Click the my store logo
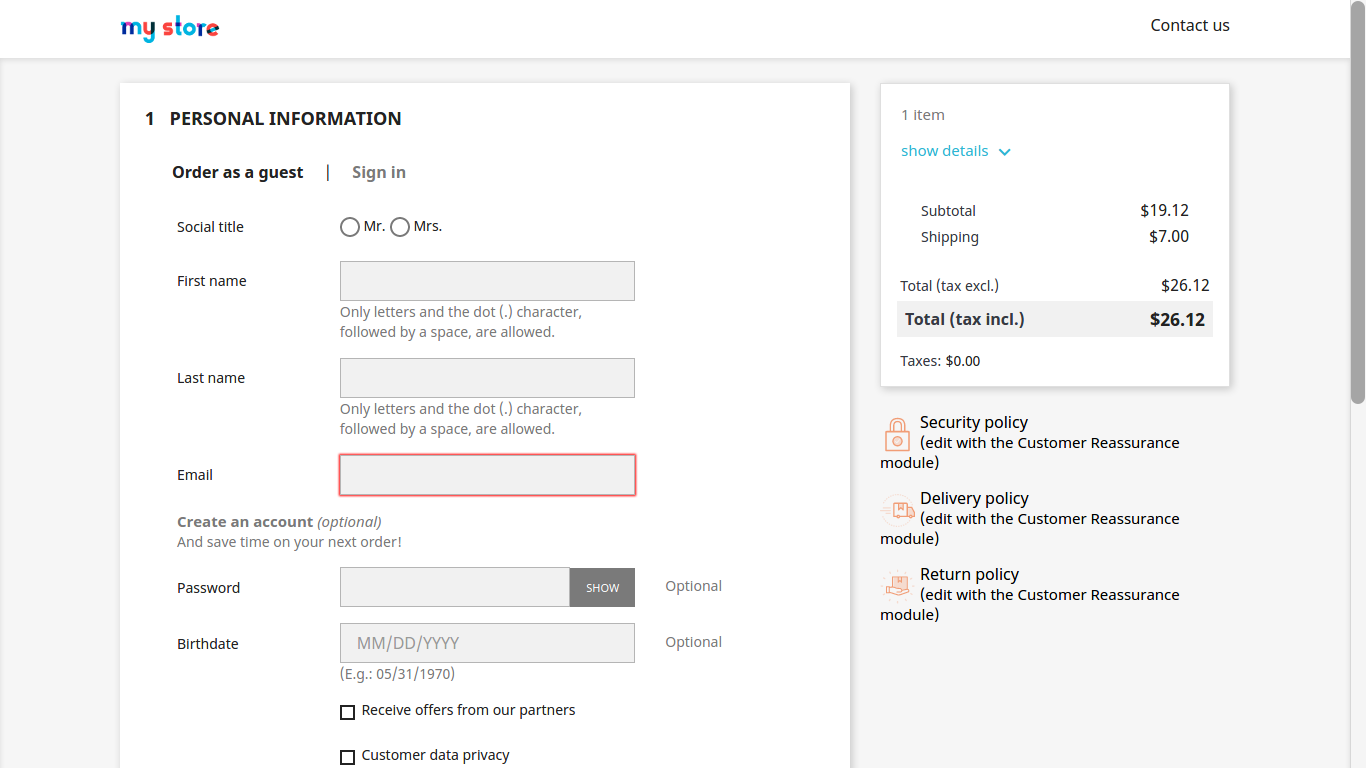 point(170,28)
